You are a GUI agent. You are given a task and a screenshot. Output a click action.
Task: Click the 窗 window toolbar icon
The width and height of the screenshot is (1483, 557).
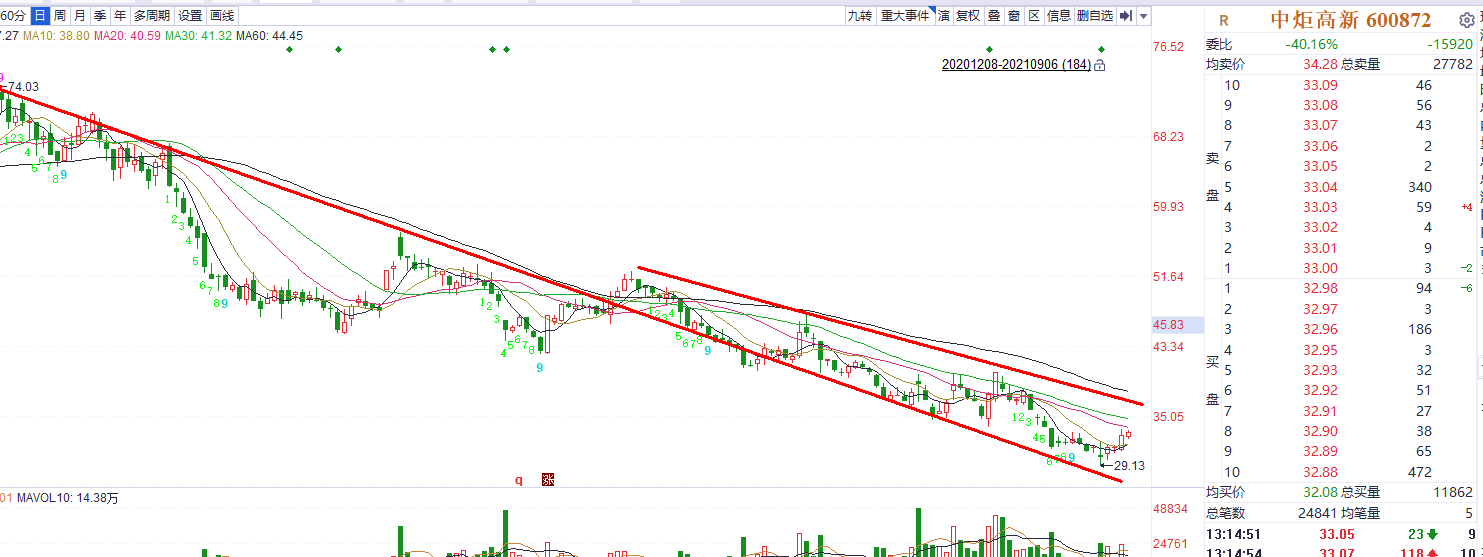pos(1014,15)
